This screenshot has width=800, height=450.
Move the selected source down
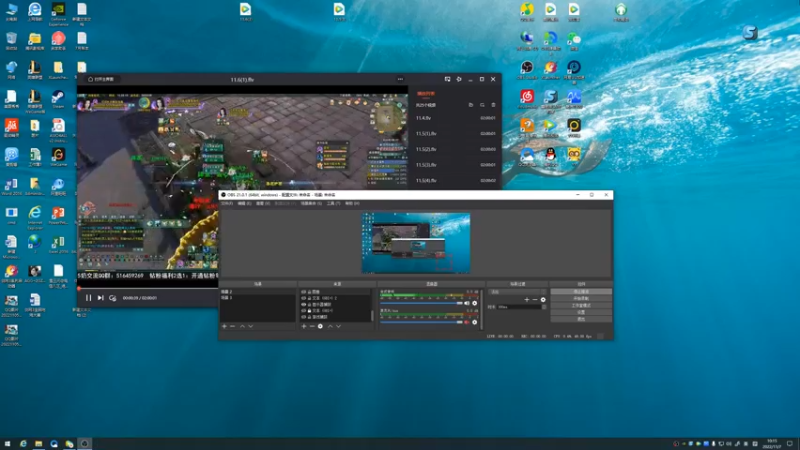coord(338,327)
